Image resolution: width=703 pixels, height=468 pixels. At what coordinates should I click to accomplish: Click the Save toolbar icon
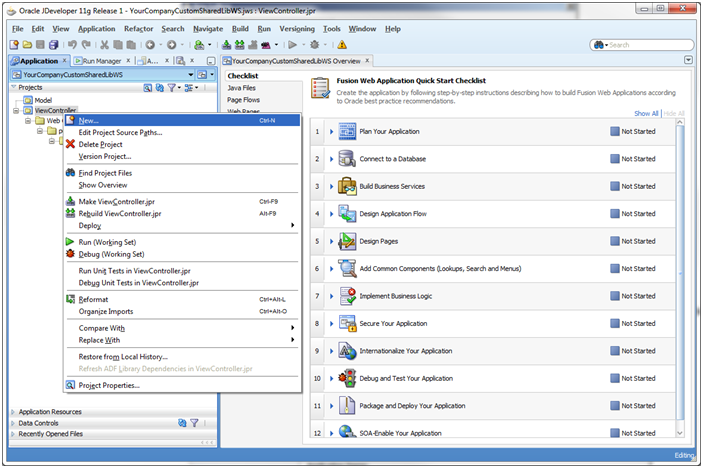40,45
